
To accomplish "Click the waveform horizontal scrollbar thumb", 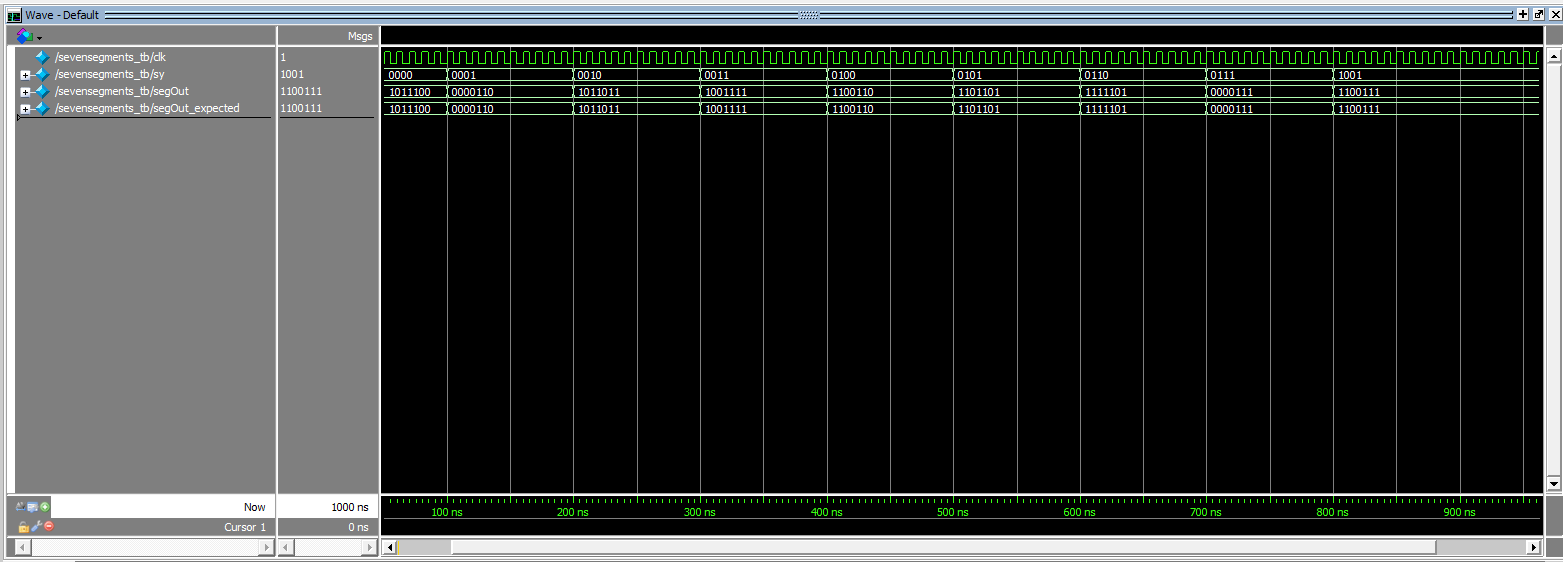I will pos(943,547).
